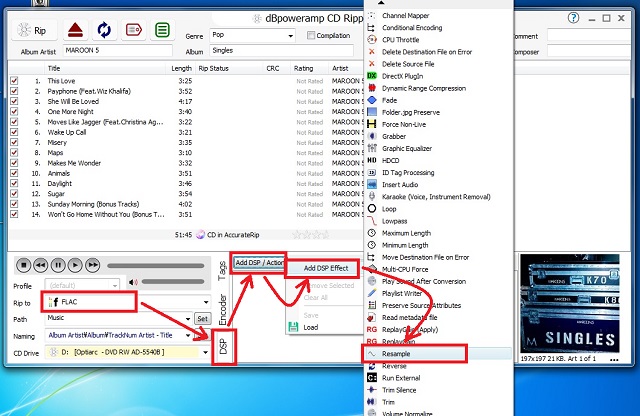This screenshot has width=640, height=416.
Task: Click the Run External icon
Action: 371,378
